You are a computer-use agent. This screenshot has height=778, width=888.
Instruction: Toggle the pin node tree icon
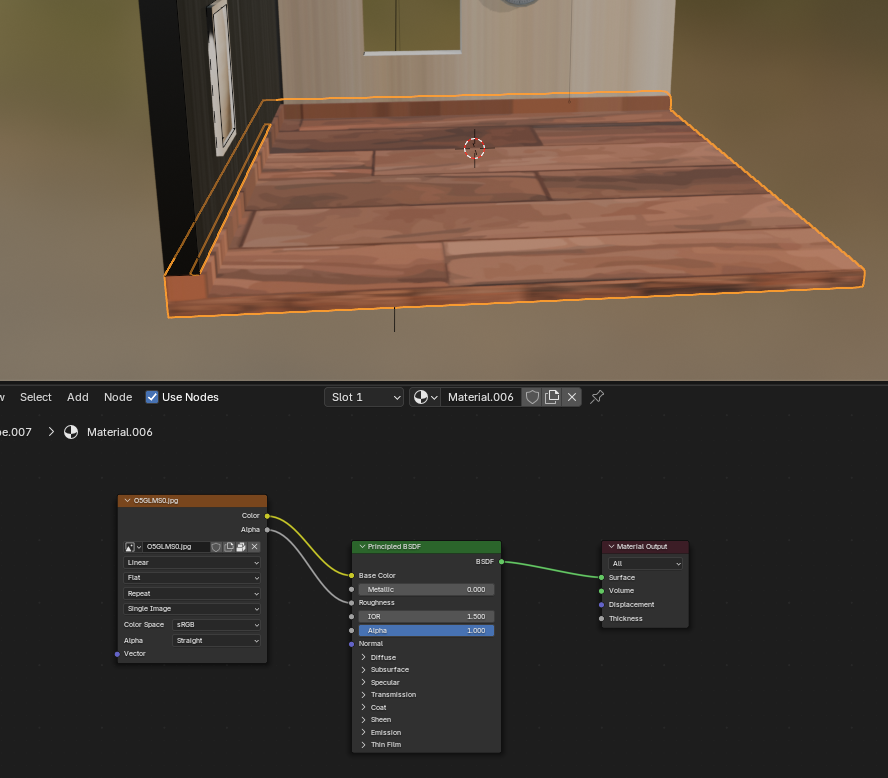(597, 397)
